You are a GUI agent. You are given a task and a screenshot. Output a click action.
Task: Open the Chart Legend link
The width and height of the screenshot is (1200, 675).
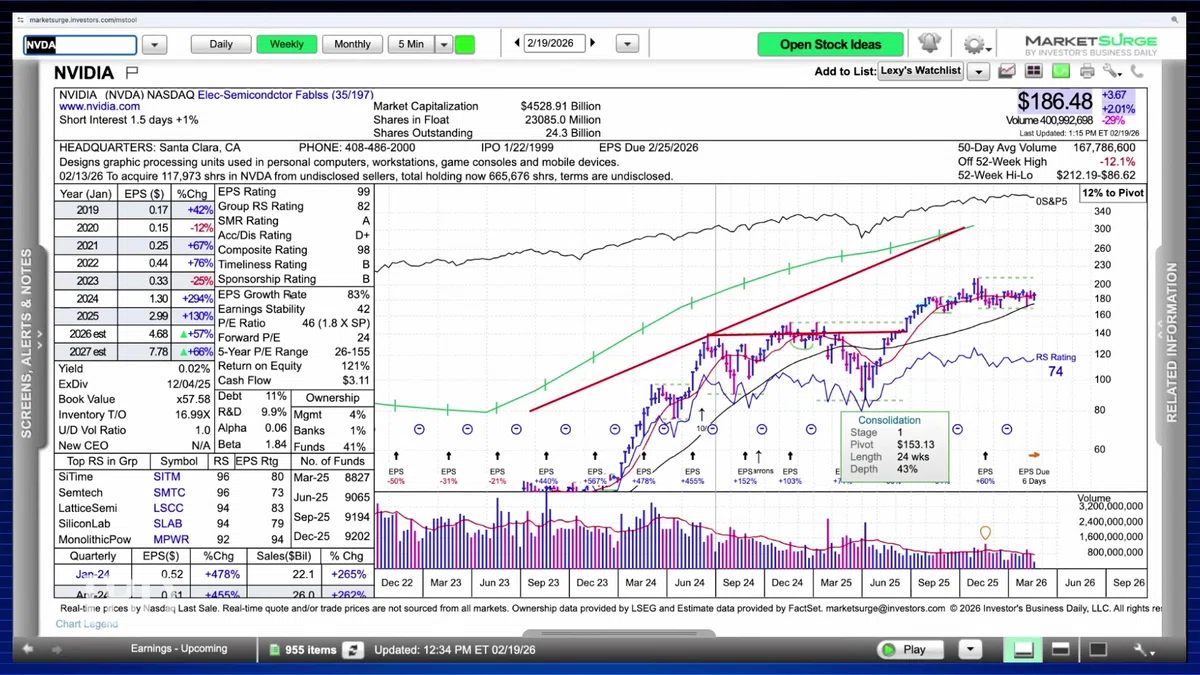click(x=86, y=624)
